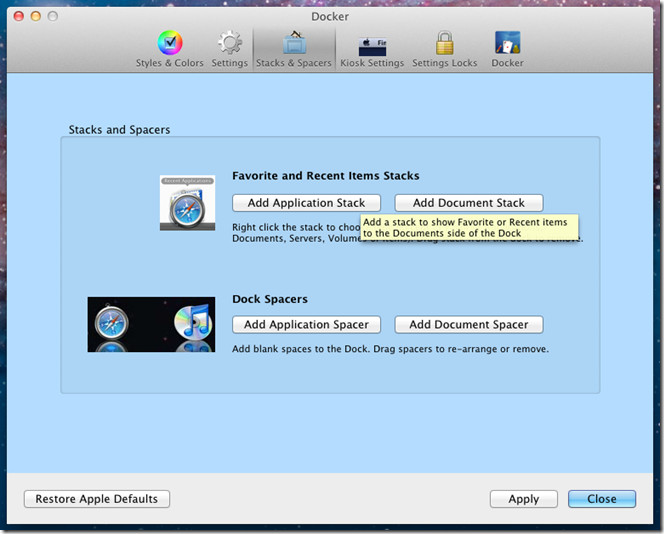Click the blue Close button
The width and height of the screenshot is (664, 534).
tap(602, 499)
